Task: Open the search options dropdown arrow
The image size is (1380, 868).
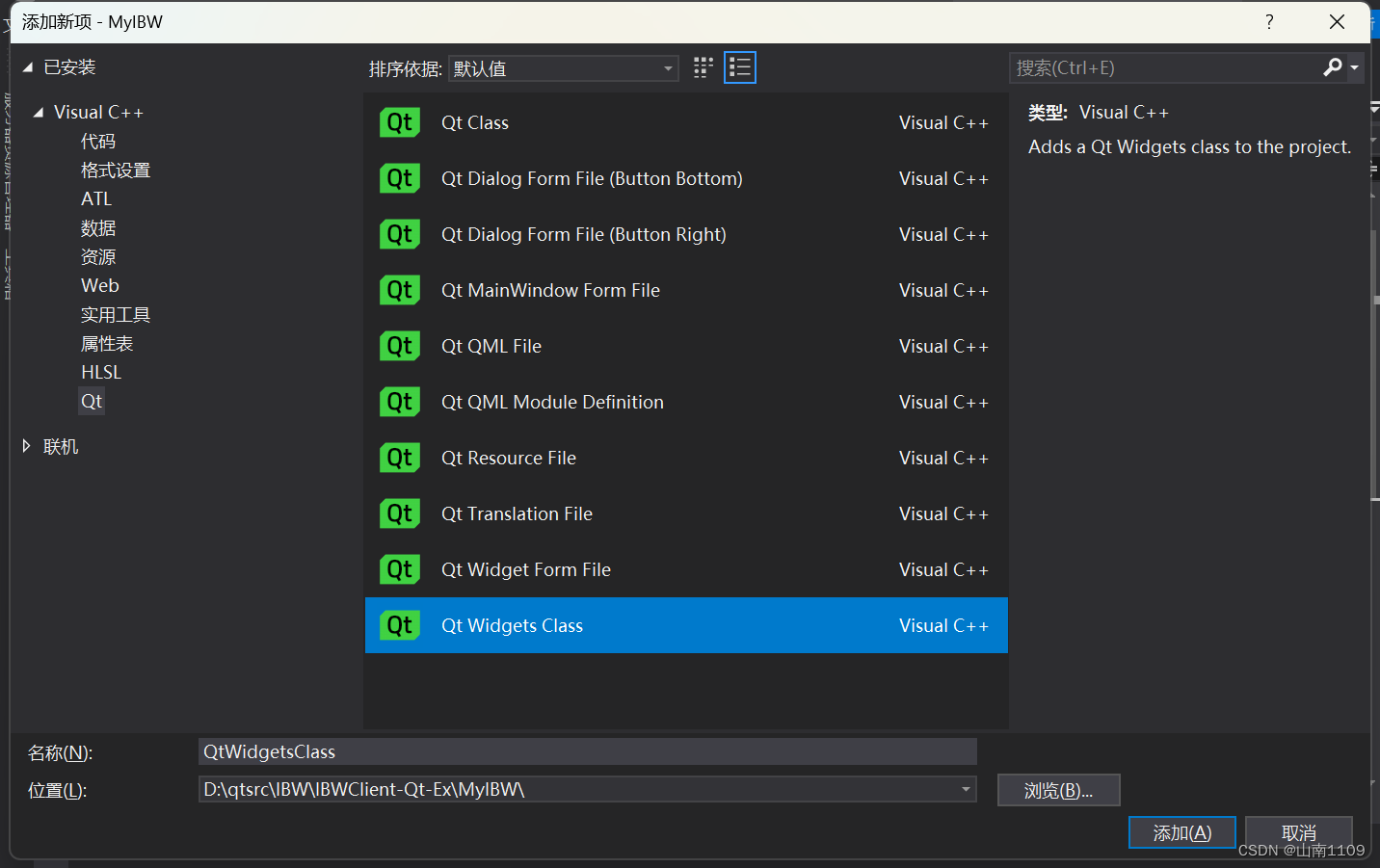Action: click(1354, 67)
